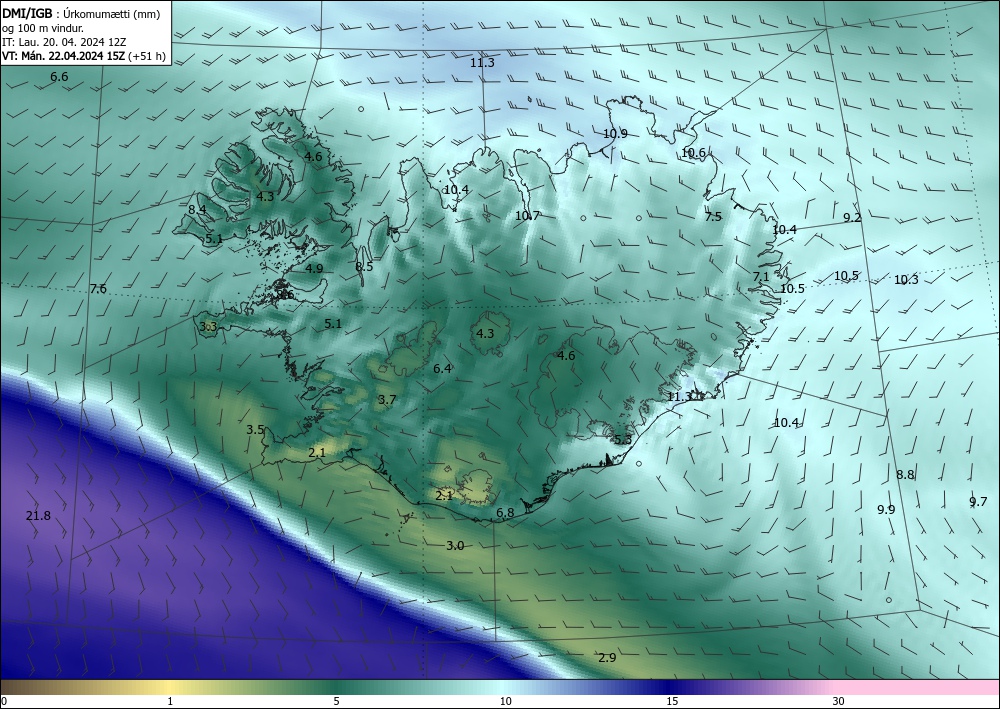Click the DMI/IGB Úrkomumætti (mm) title text

(81, 13)
